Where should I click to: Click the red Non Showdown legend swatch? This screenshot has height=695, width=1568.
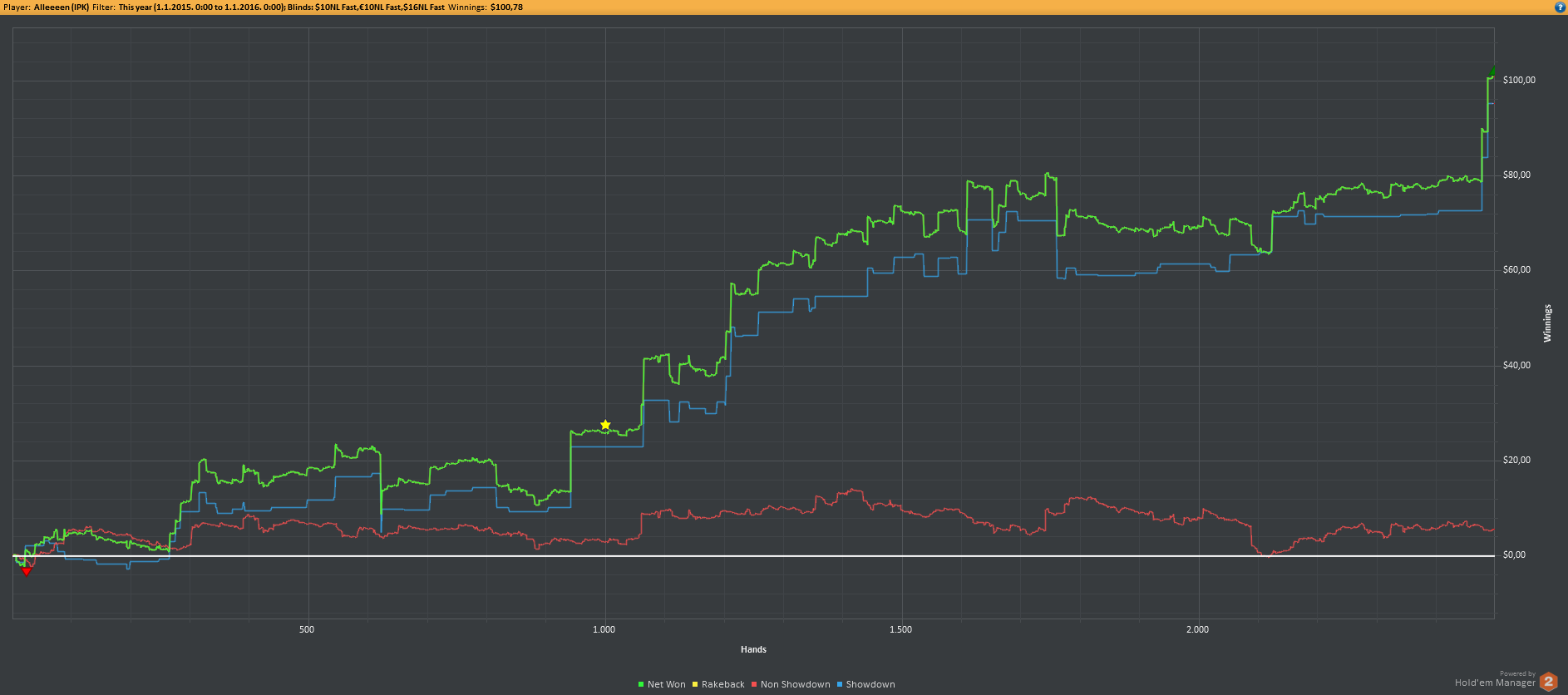pyautogui.click(x=754, y=684)
